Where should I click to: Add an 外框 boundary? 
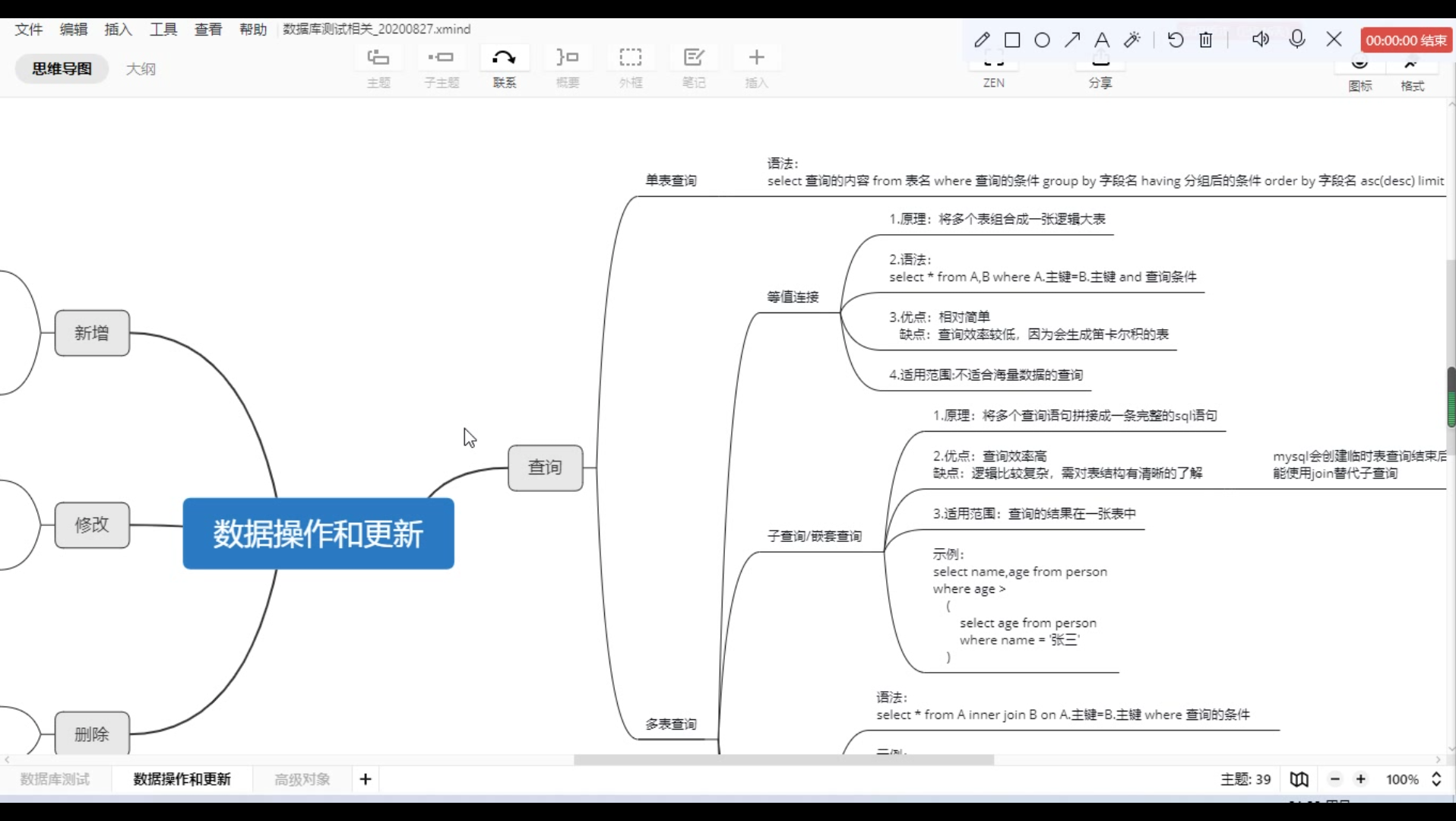coord(631,65)
